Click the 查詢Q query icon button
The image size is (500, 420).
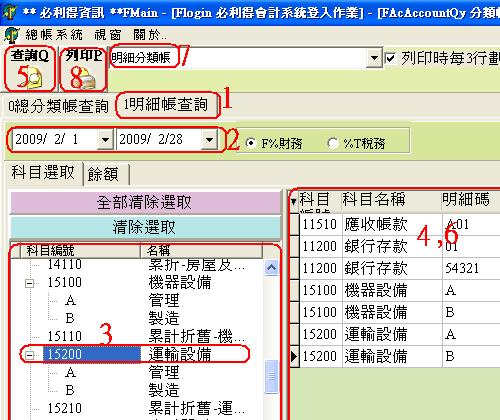(30, 69)
